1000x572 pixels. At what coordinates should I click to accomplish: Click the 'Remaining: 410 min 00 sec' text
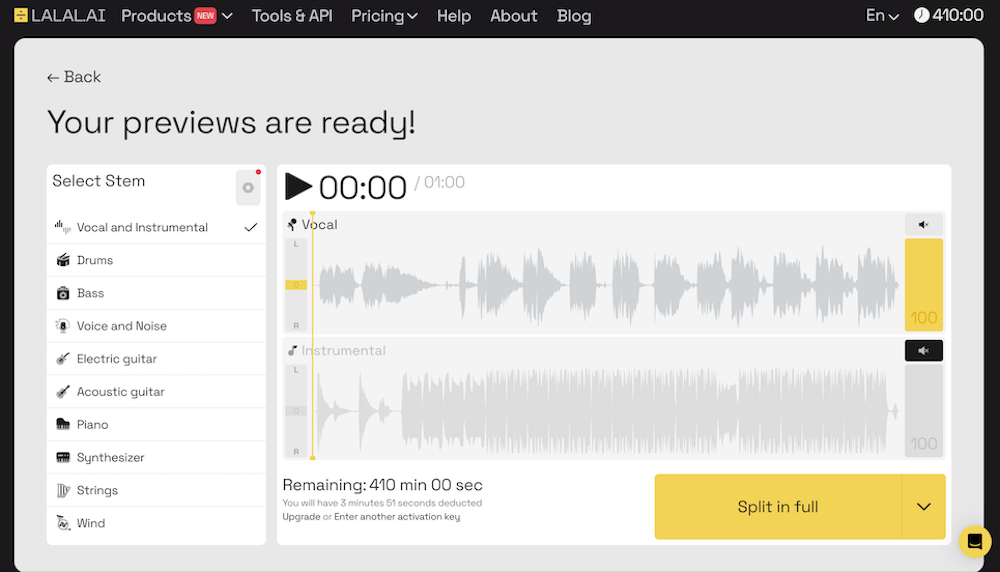(383, 485)
